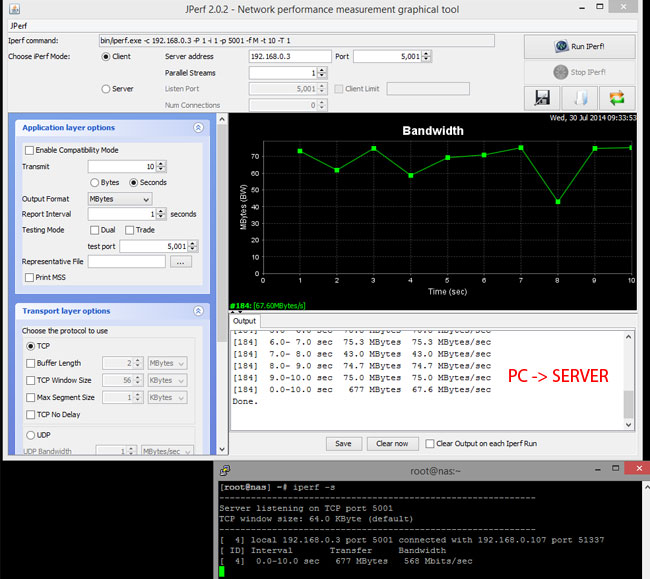Screen dimensions: 650x579
Task: Enable Compatibility Mode checkbox
Action: (x=29, y=150)
